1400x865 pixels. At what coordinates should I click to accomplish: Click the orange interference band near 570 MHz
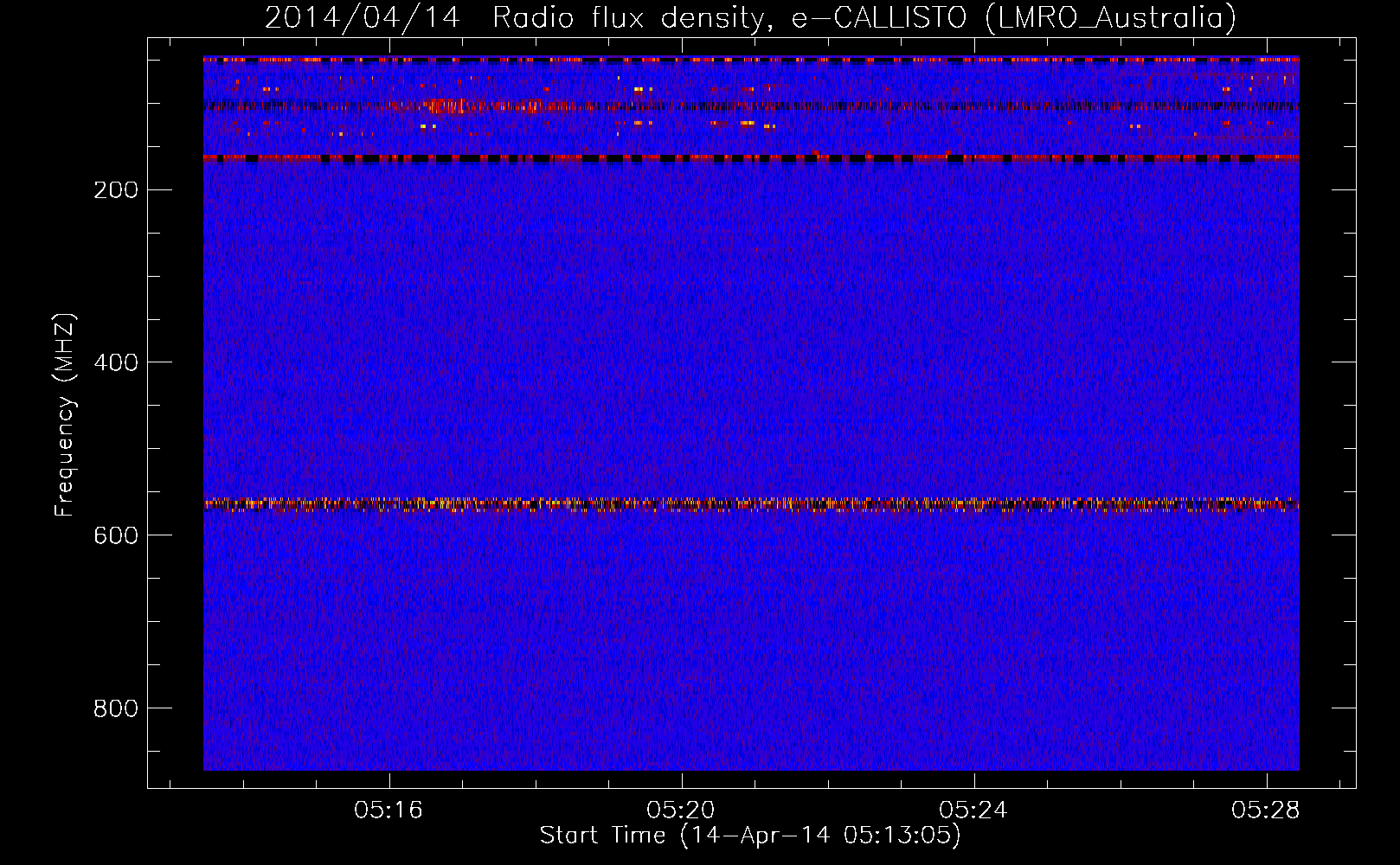coord(751,503)
